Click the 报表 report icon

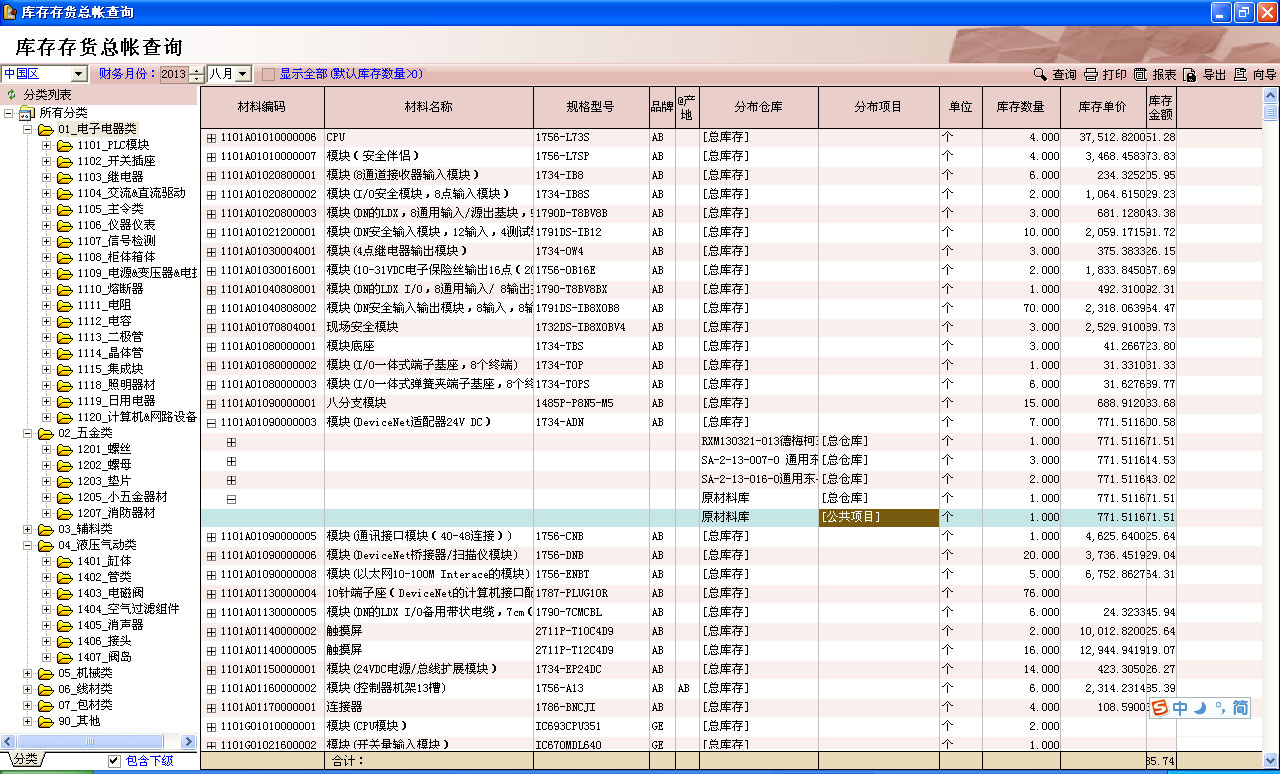[x=1140, y=75]
